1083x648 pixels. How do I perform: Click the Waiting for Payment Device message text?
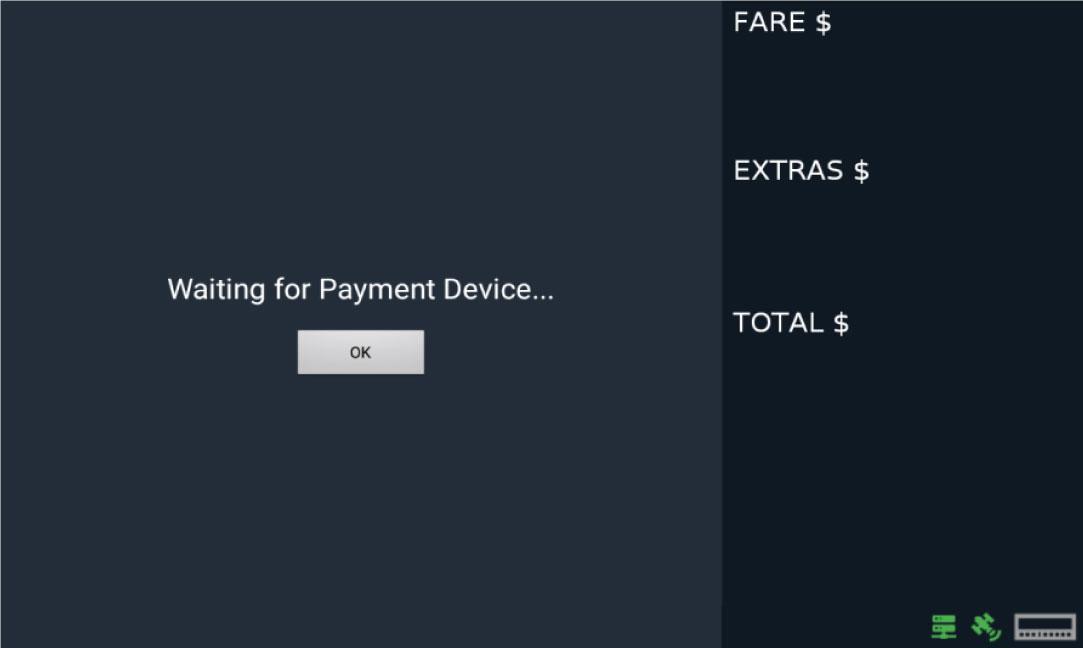tap(360, 290)
